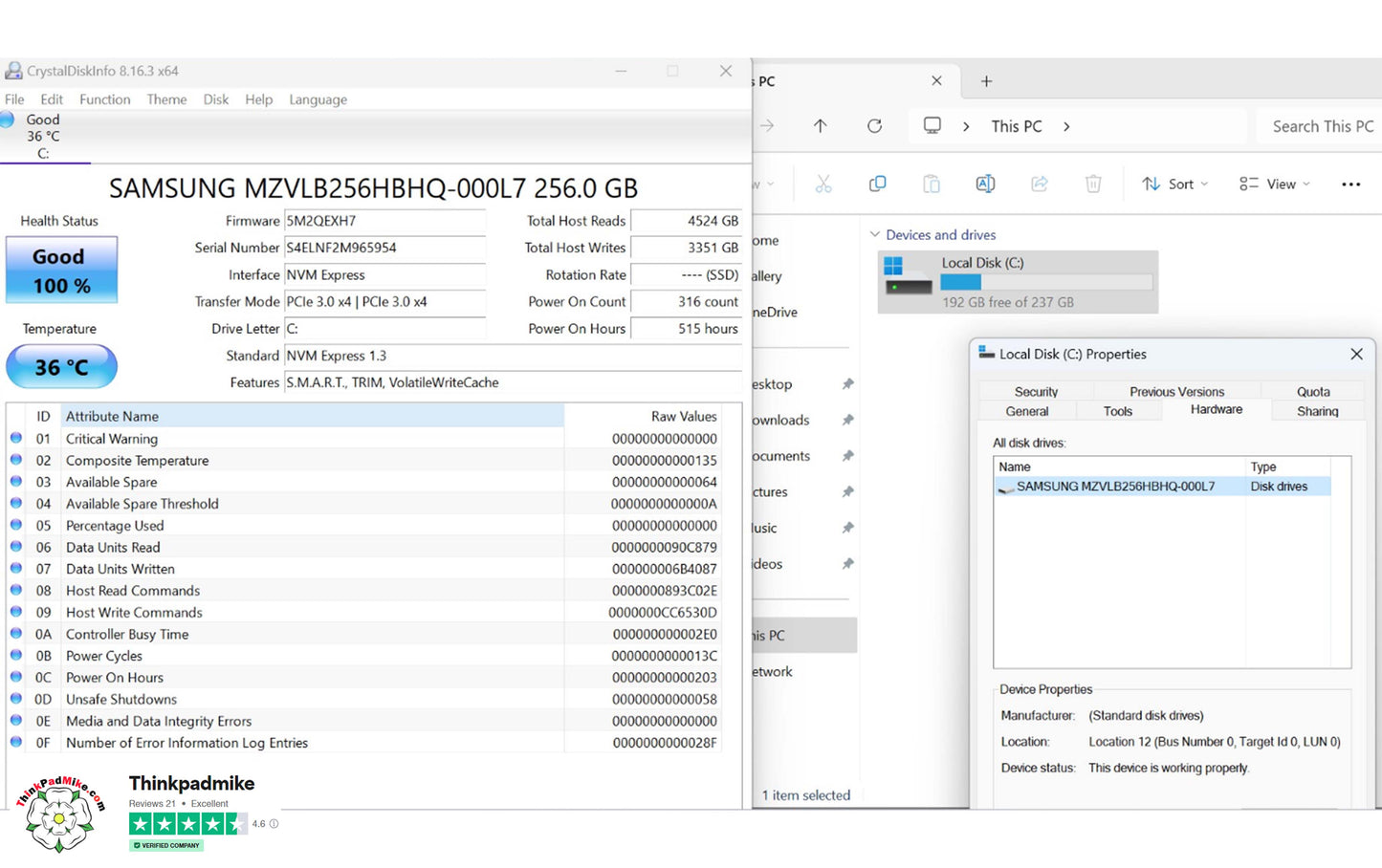Close the This PC tab in Explorer
The image size is (1382, 868).
point(936,81)
